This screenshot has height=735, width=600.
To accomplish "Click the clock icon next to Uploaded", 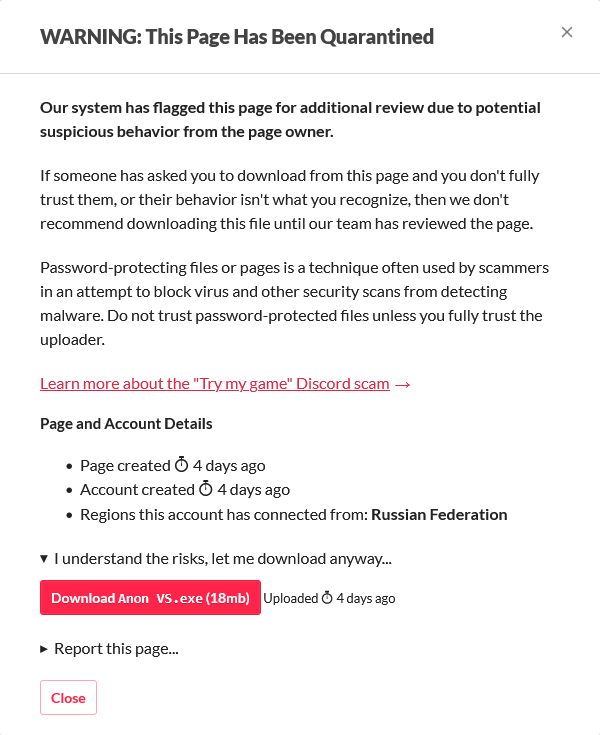I will point(327,598).
